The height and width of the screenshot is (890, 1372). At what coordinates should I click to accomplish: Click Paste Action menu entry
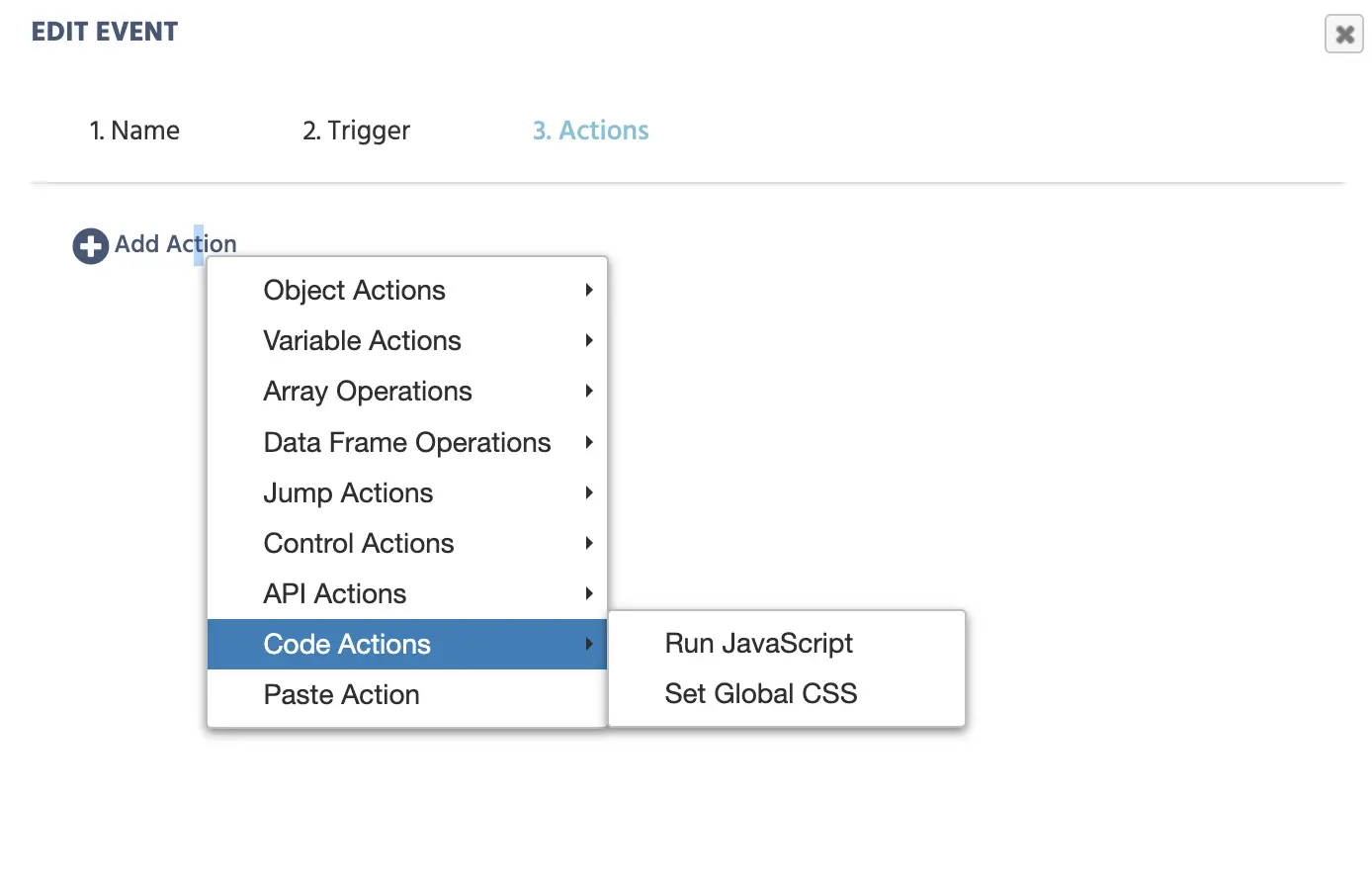point(341,695)
